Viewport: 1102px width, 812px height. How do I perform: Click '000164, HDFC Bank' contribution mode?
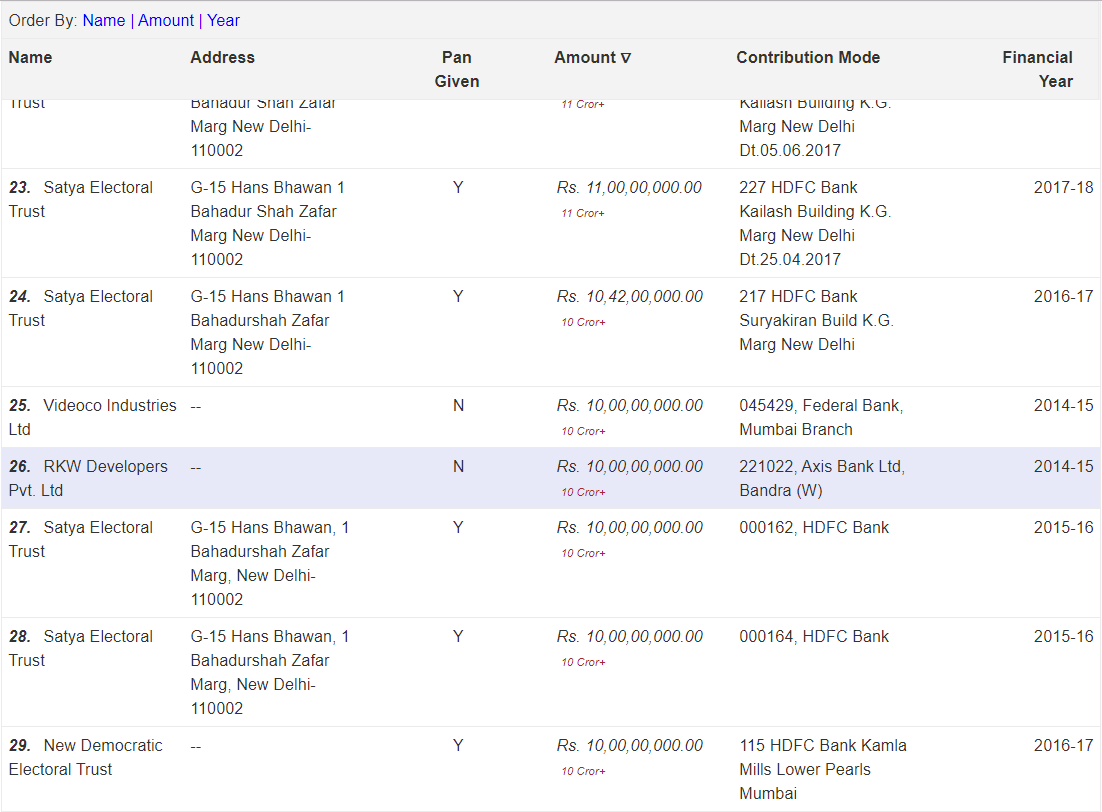tap(814, 637)
